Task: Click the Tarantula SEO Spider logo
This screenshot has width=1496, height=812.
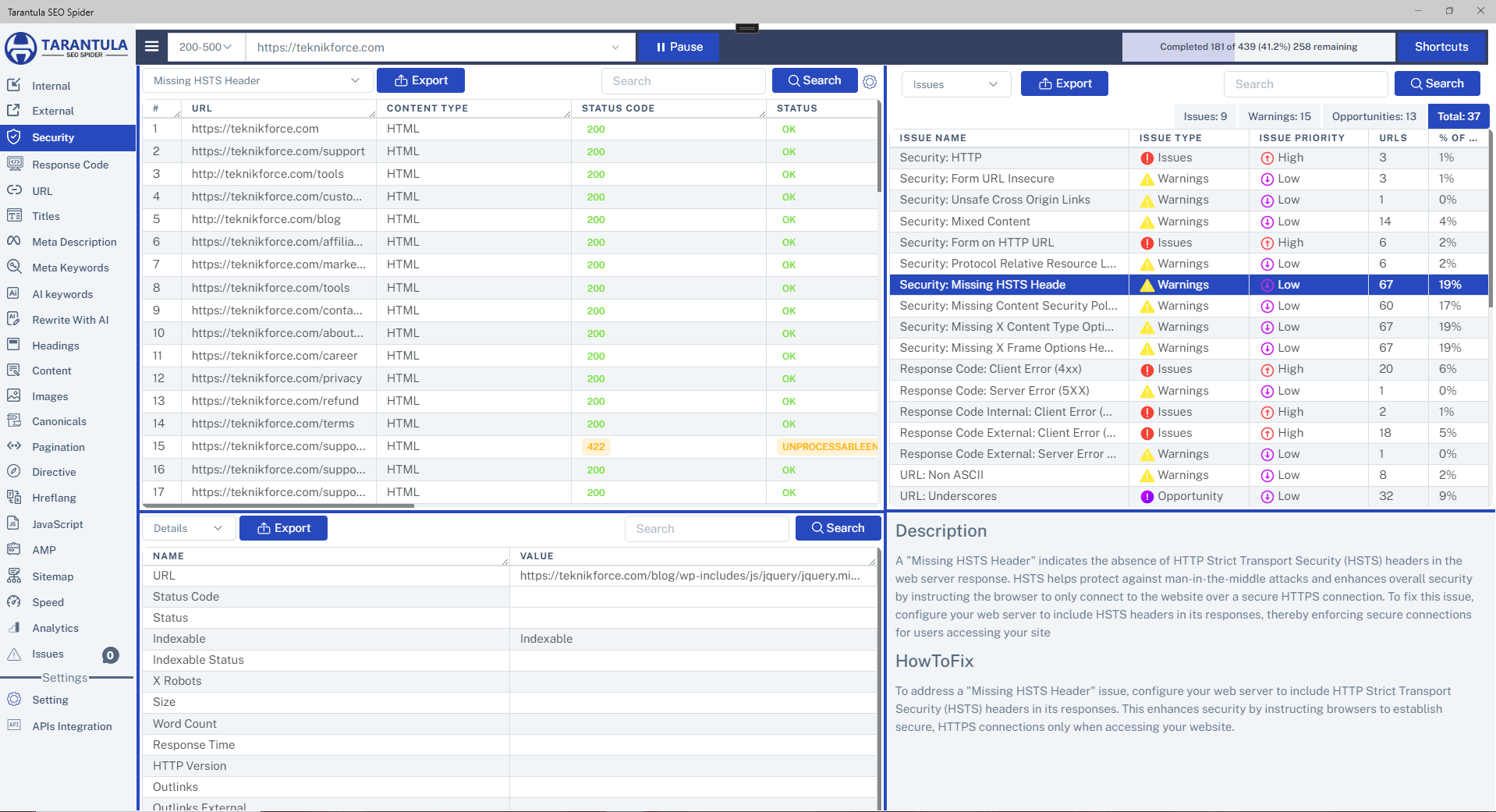Action: pos(66,48)
